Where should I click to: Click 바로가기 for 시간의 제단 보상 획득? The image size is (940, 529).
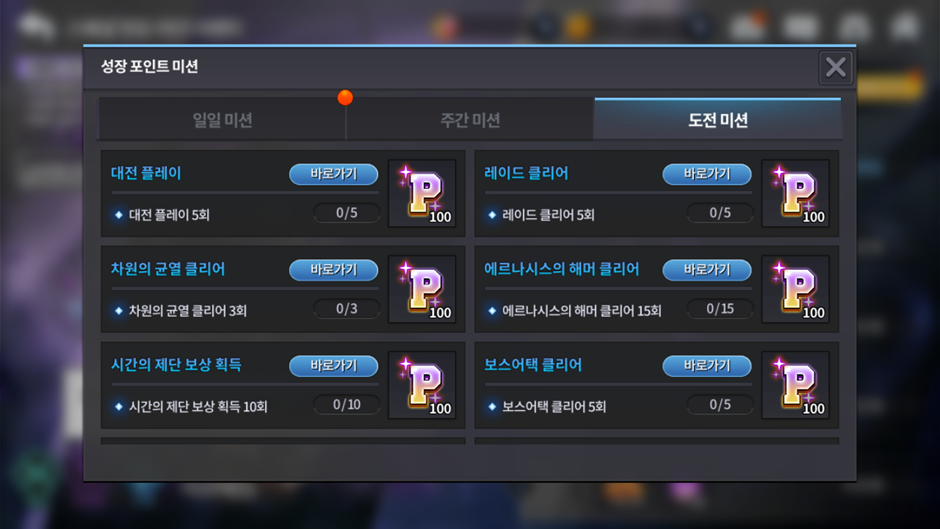(333, 366)
